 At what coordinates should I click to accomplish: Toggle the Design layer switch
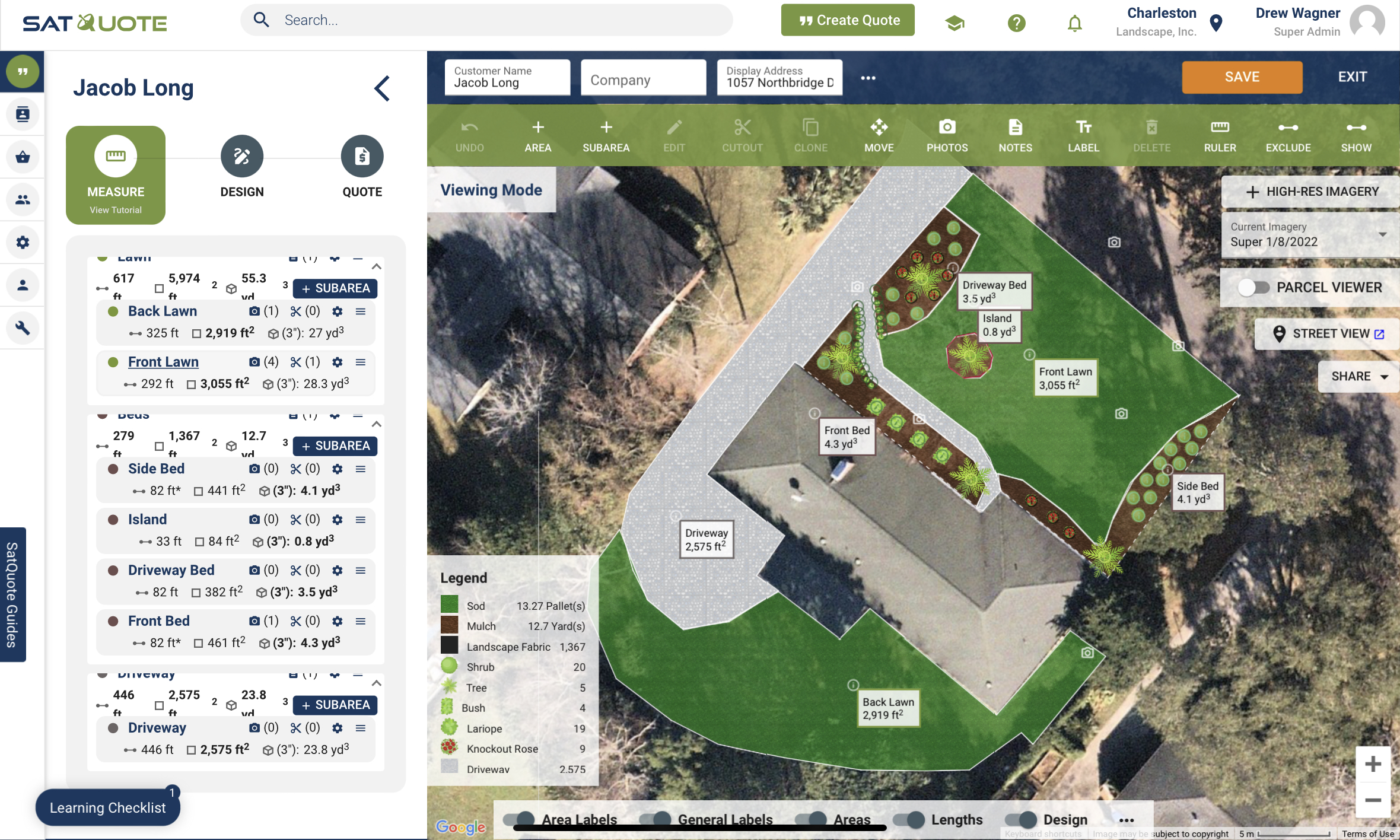pos(1022,820)
